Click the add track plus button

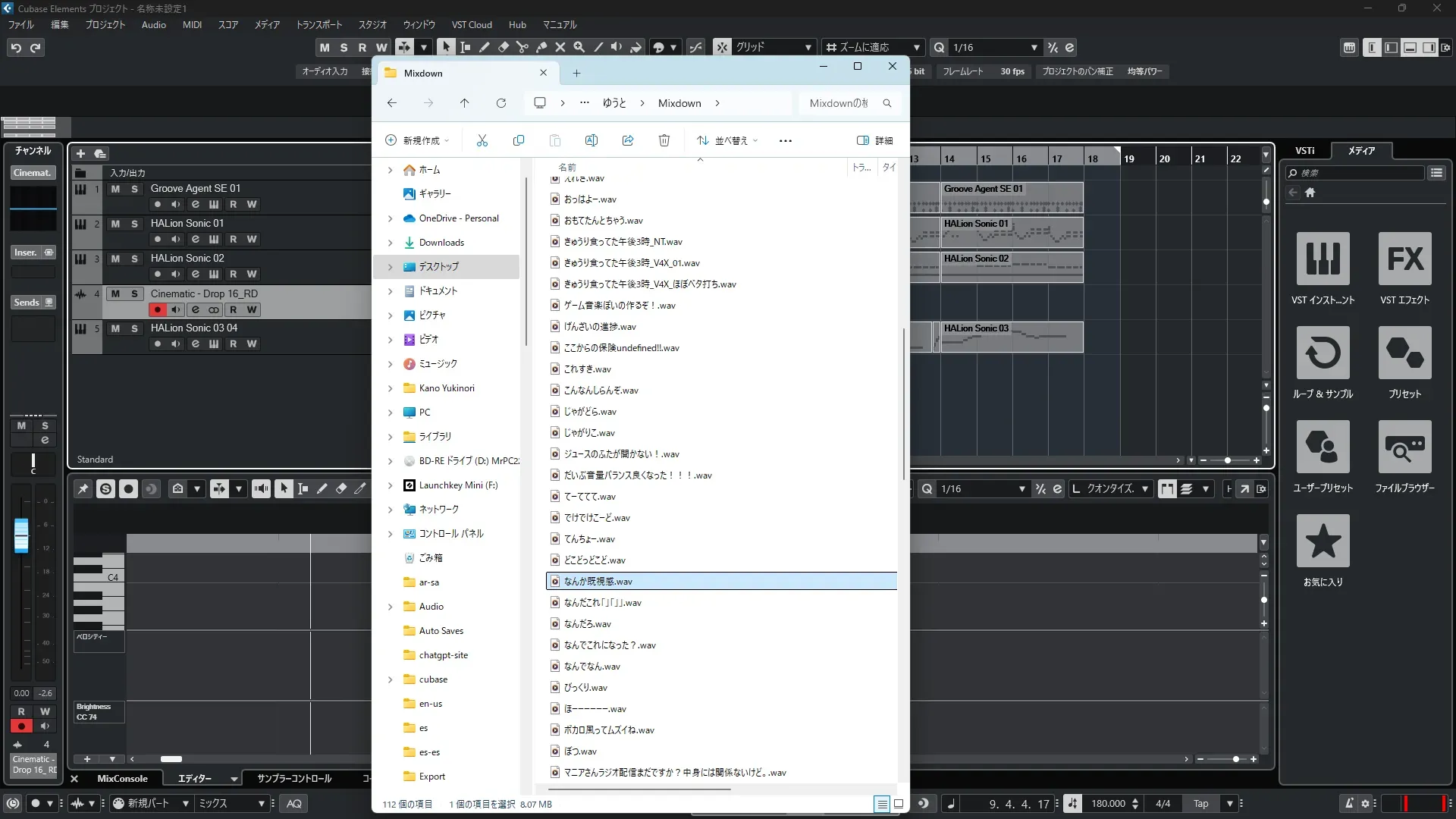coord(80,153)
